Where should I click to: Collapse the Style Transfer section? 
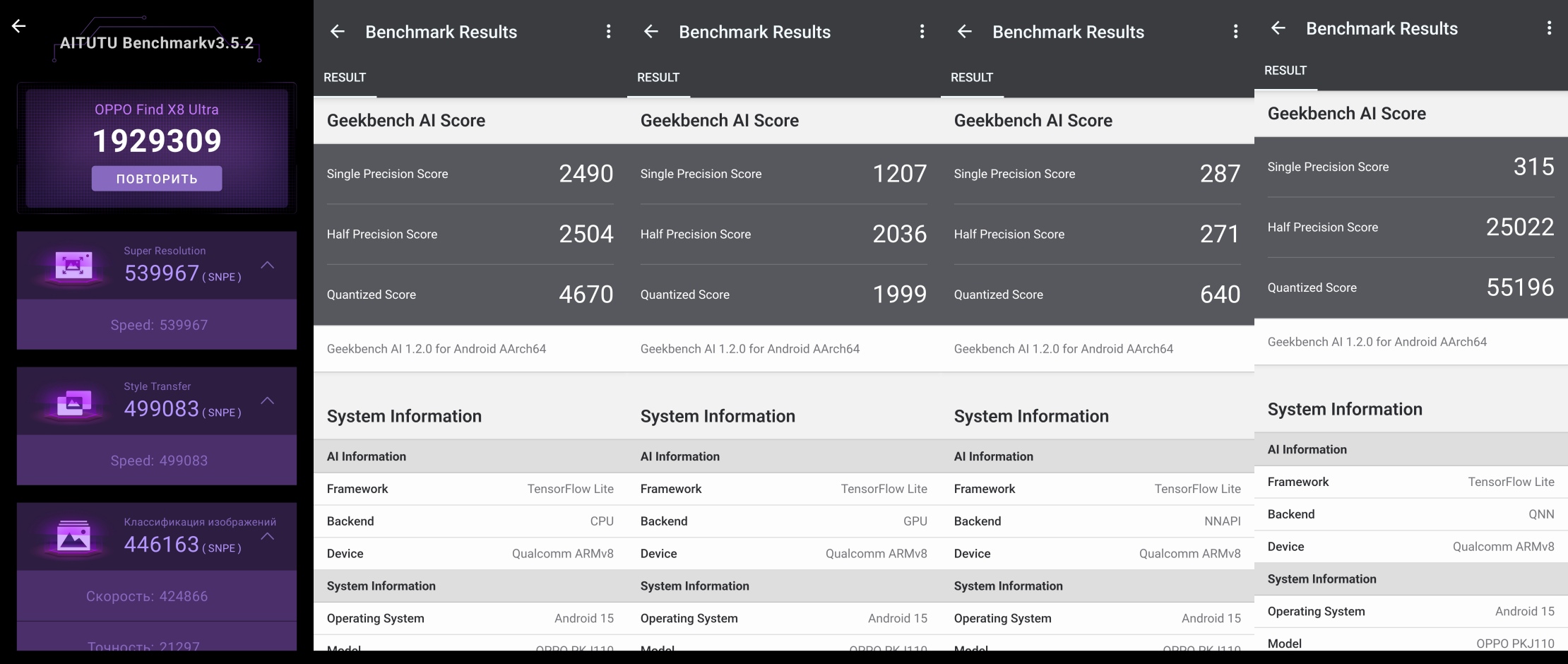pos(267,401)
